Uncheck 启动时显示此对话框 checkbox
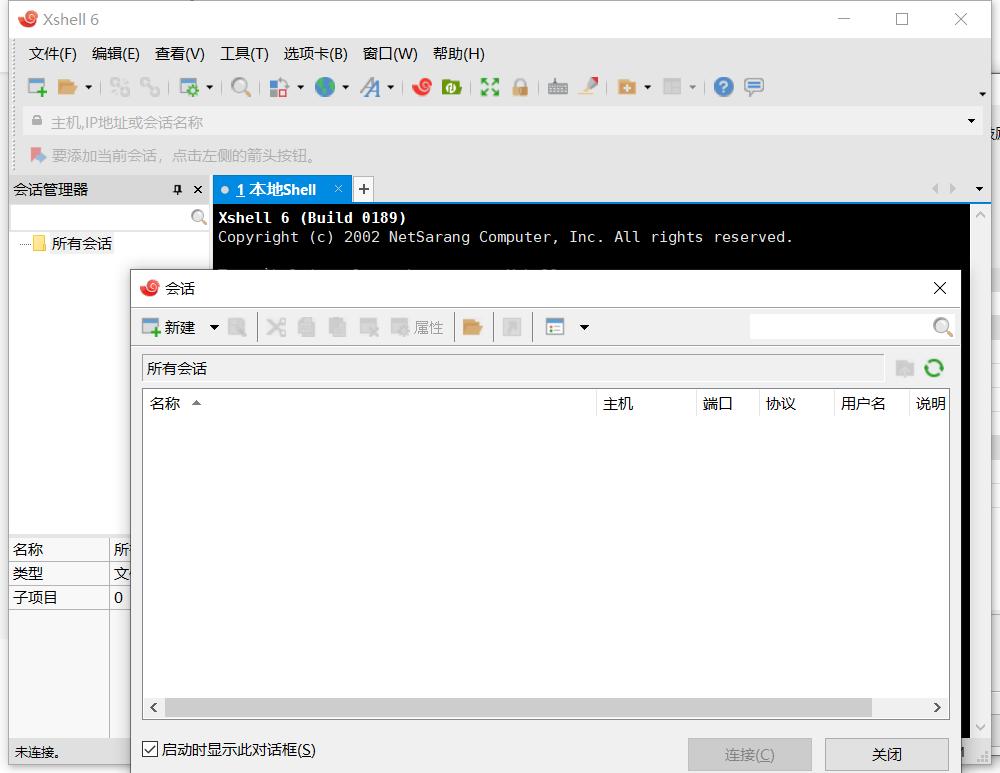The width and height of the screenshot is (1000, 773). [x=150, y=749]
